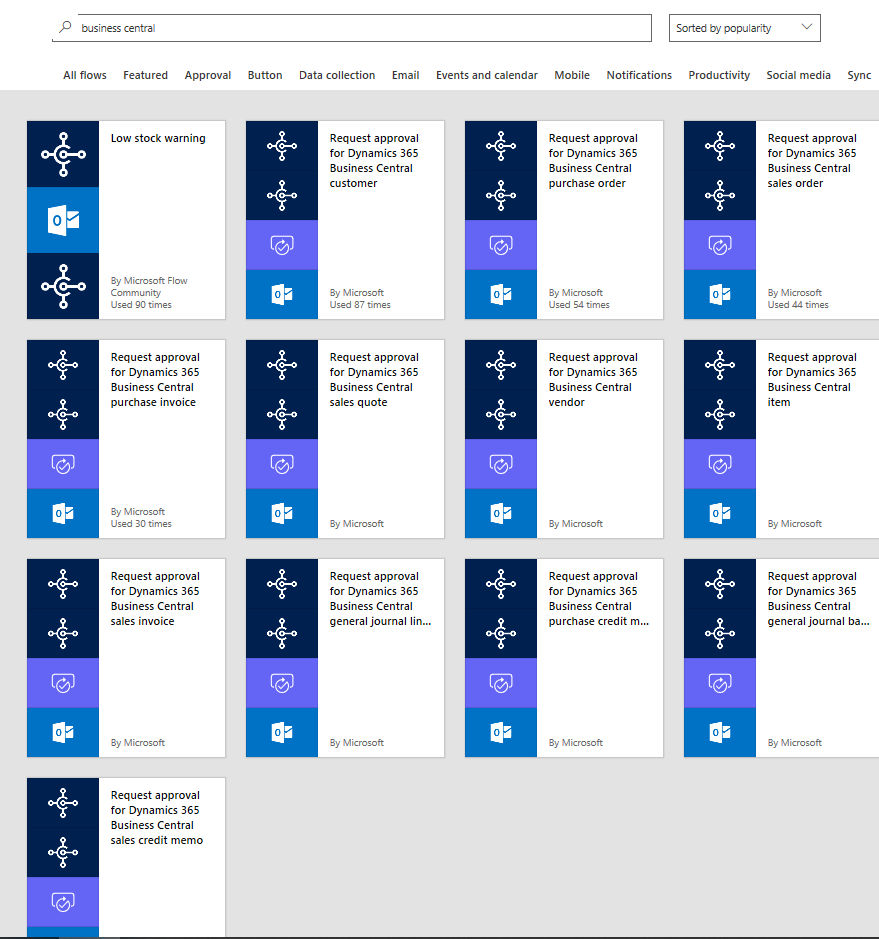Click the Outlook icon on customer approval card
879x939 pixels.
(282, 294)
